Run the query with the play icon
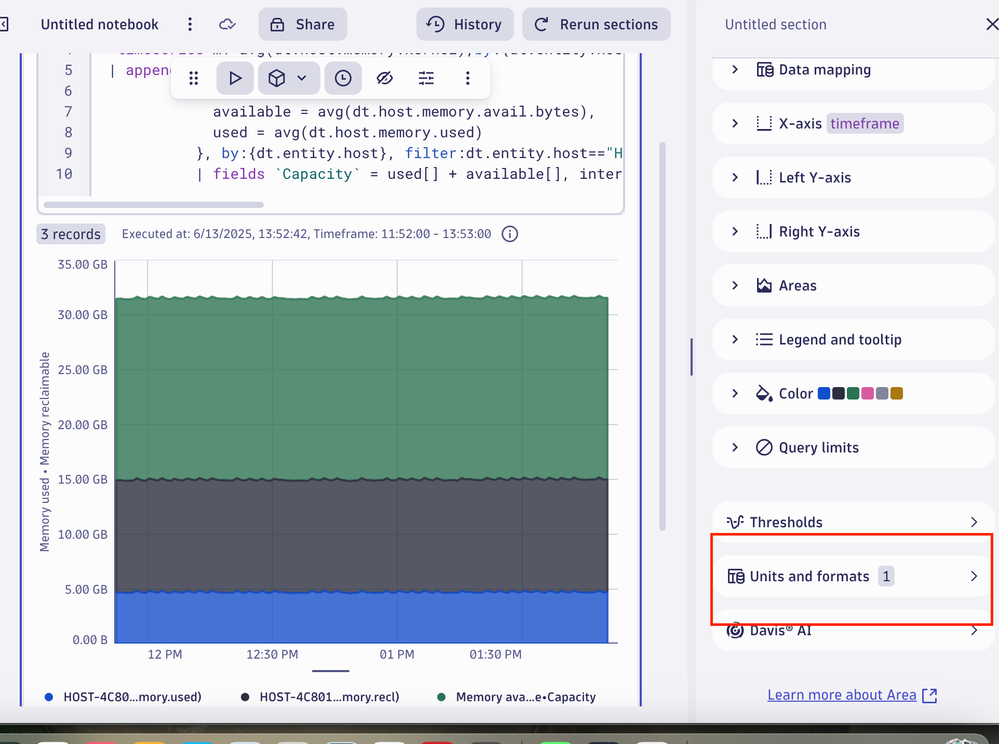Viewport: 999px width, 744px height. click(x=235, y=78)
